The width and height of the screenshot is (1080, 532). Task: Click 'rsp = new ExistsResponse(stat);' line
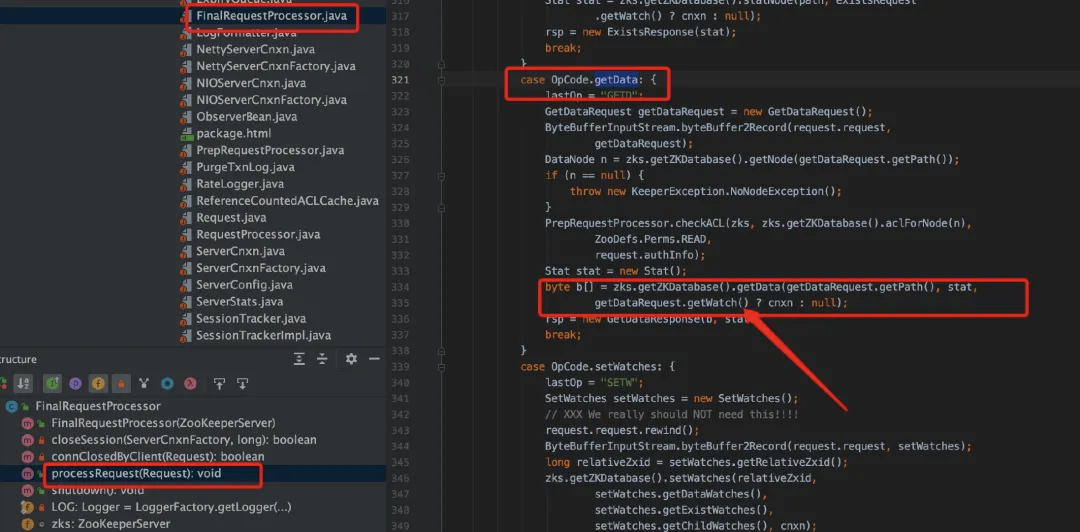click(x=641, y=32)
